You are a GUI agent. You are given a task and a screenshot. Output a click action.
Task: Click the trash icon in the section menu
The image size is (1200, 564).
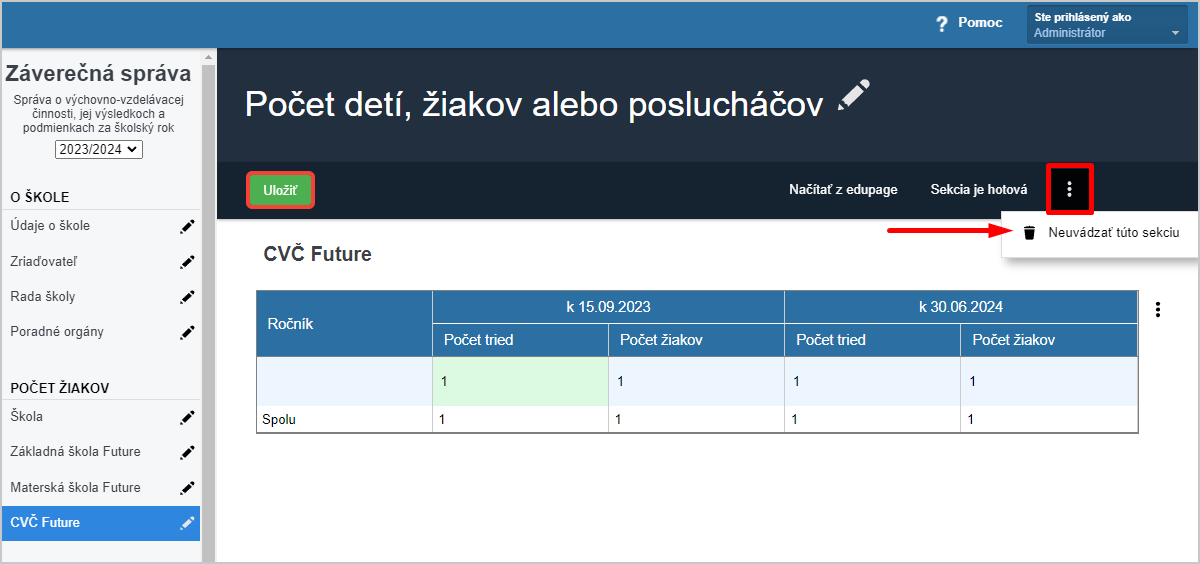point(1029,233)
